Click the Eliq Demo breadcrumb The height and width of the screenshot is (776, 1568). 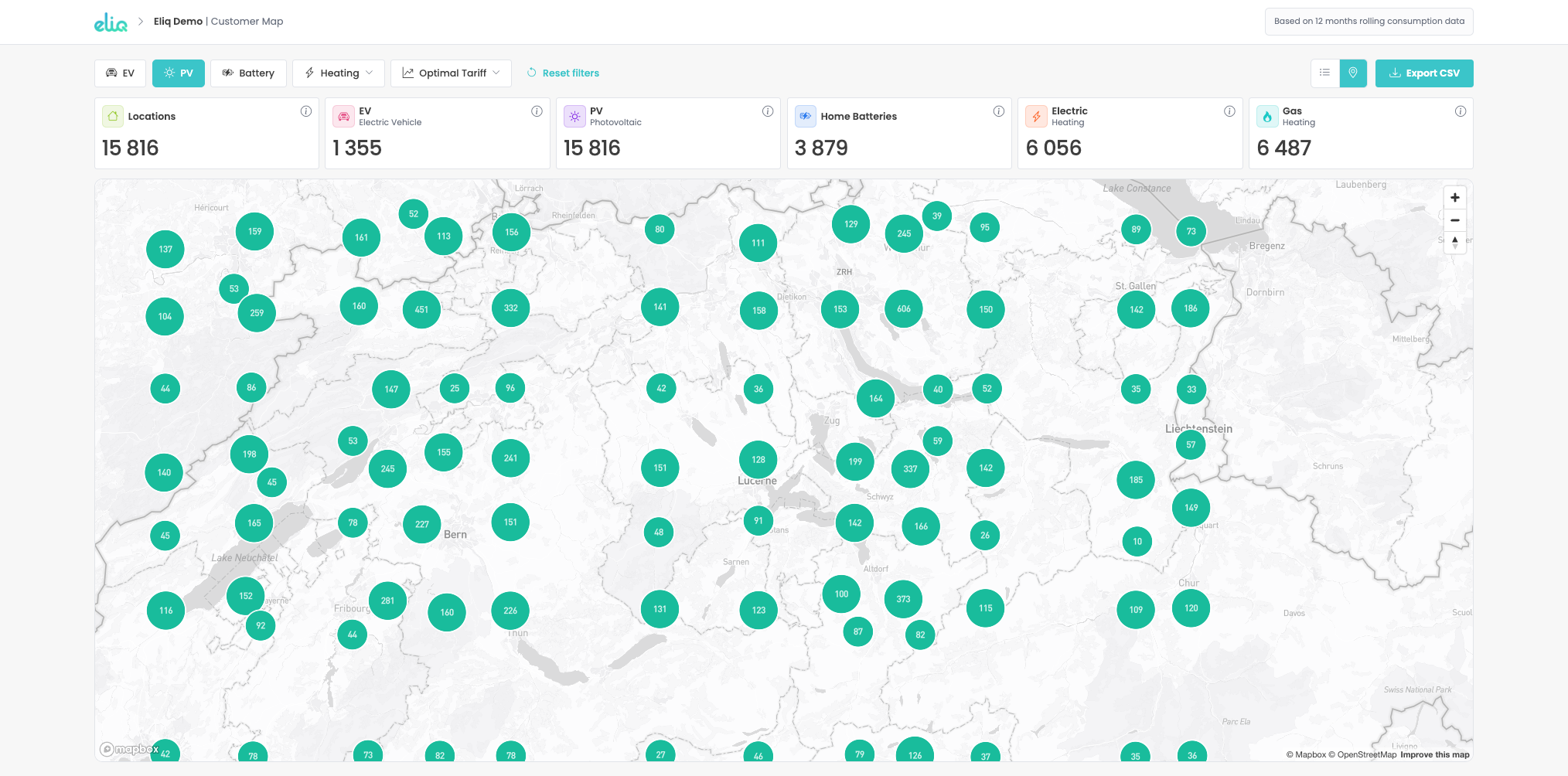178,22
